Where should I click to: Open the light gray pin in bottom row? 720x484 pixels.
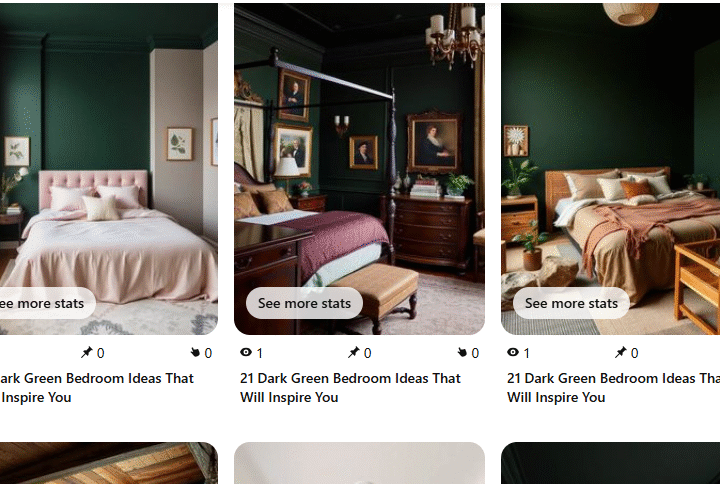pyautogui.click(x=360, y=463)
